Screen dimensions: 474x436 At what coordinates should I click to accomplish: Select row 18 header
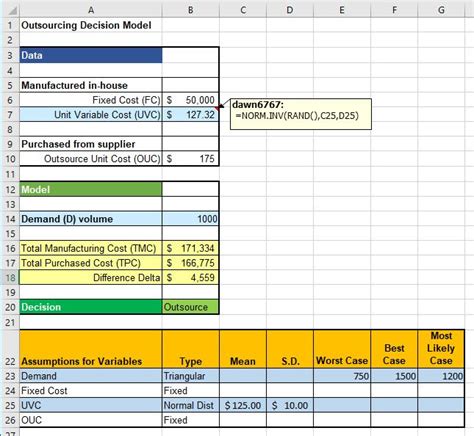[10, 277]
